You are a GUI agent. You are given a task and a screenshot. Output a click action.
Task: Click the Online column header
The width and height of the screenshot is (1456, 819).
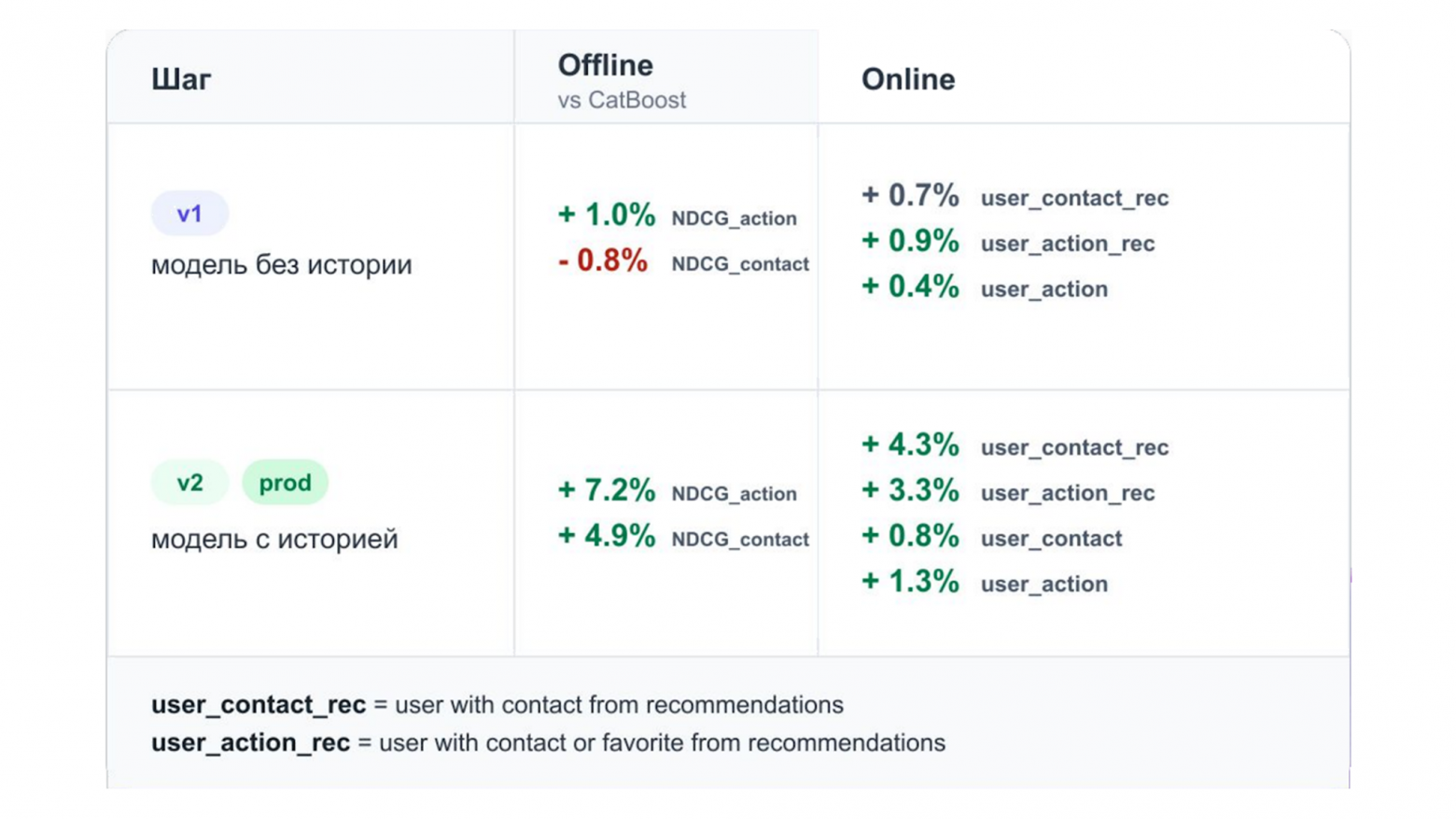(x=908, y=79)
